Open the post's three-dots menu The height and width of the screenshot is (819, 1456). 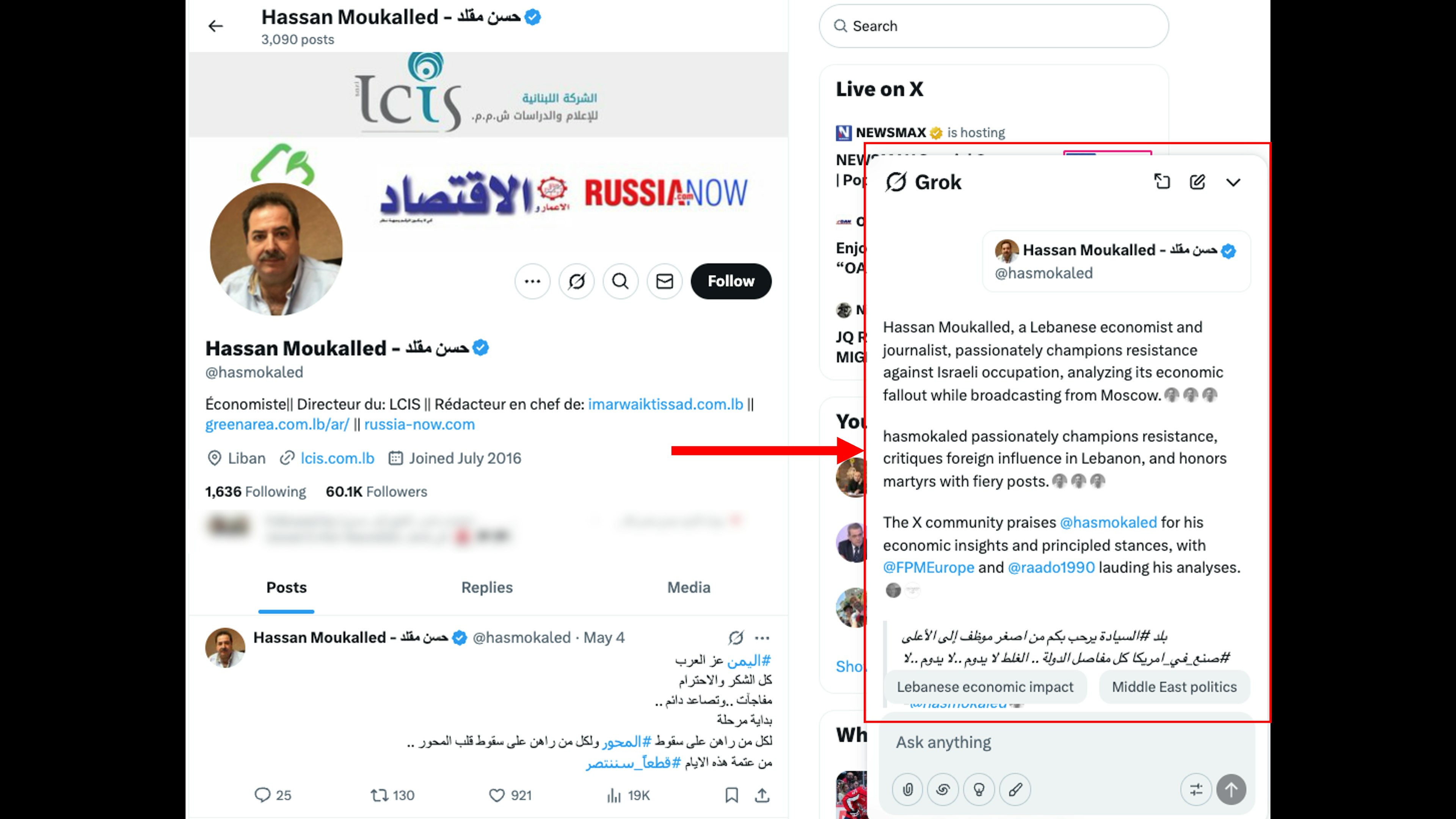762,637
